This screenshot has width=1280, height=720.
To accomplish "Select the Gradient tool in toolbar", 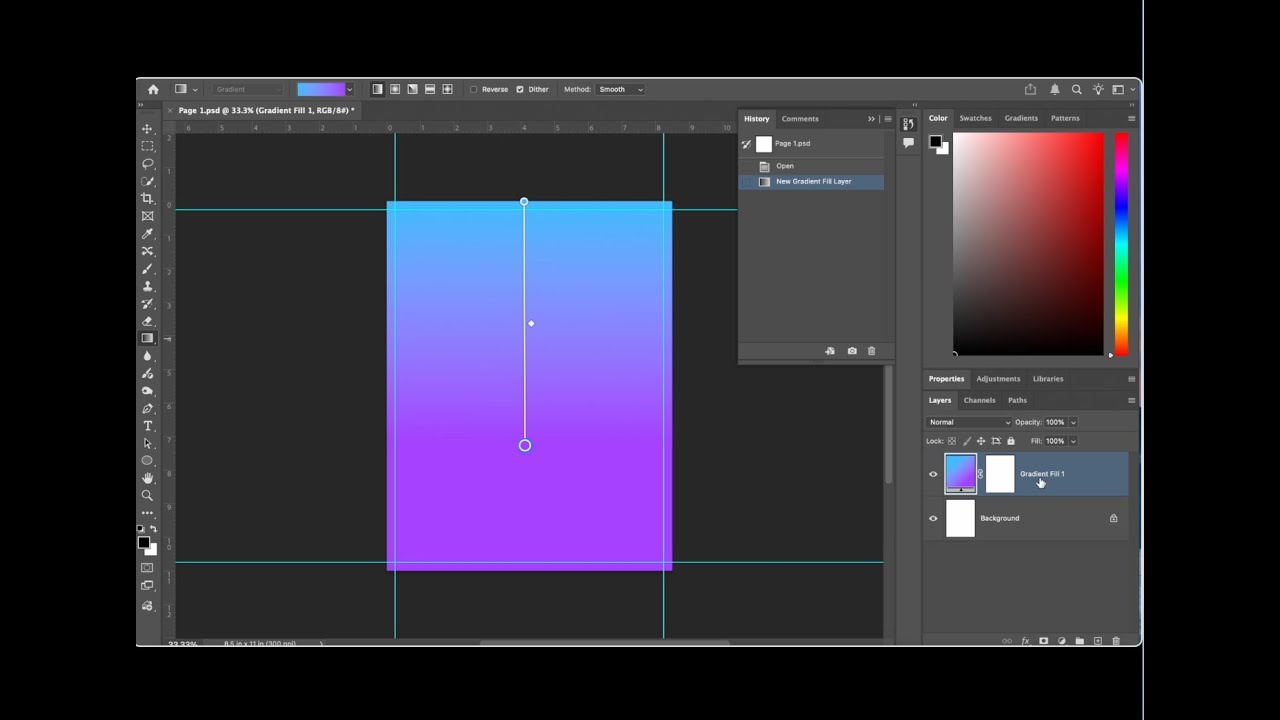I will (147, 338).
